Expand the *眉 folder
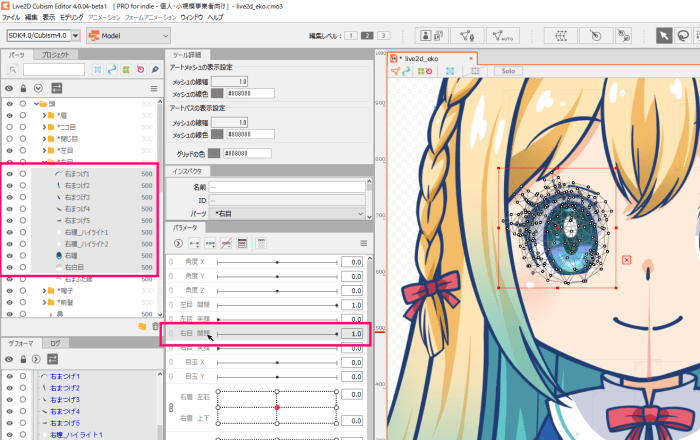Viewport: 700px width, 440px height. [44, 116]
